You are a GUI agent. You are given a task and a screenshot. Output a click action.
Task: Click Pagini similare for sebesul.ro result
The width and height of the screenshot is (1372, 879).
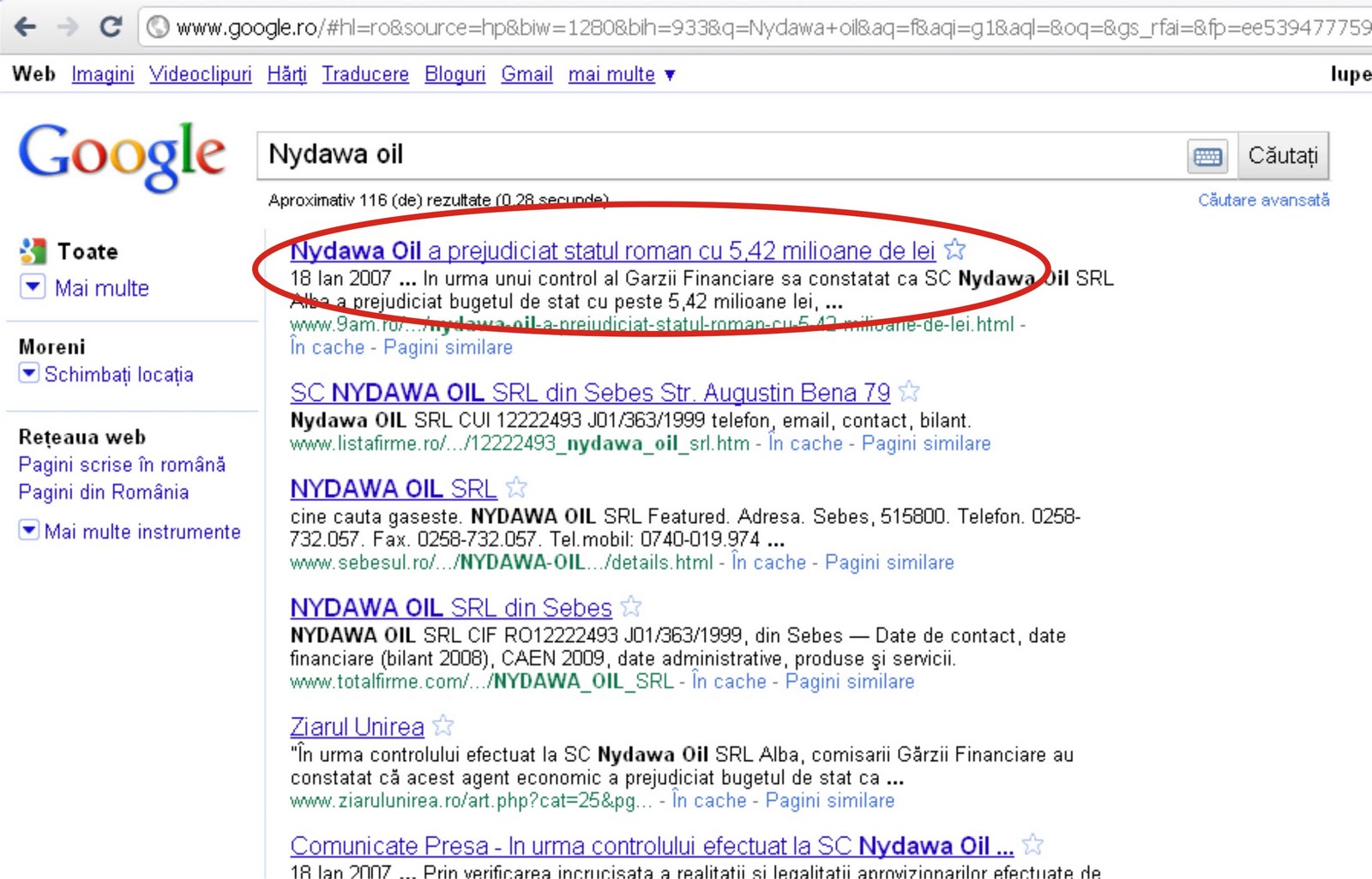(889, 563)
